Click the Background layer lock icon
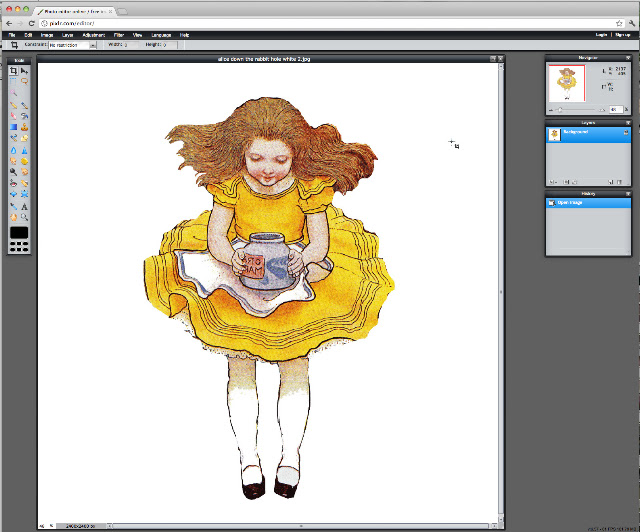Viewport: 640px width, 532px height. click(626, 132)
